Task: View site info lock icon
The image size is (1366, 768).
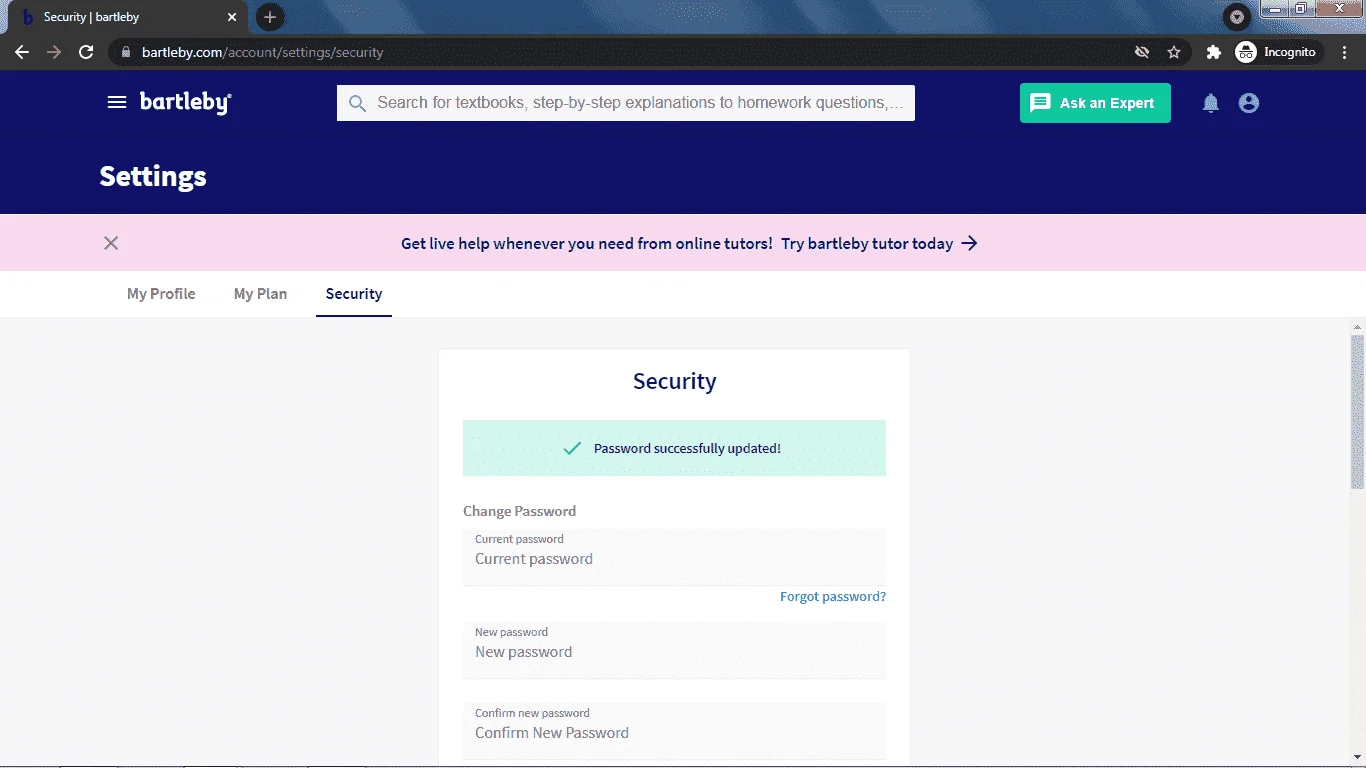Action: pyautogui.click(x=126, y=52)
